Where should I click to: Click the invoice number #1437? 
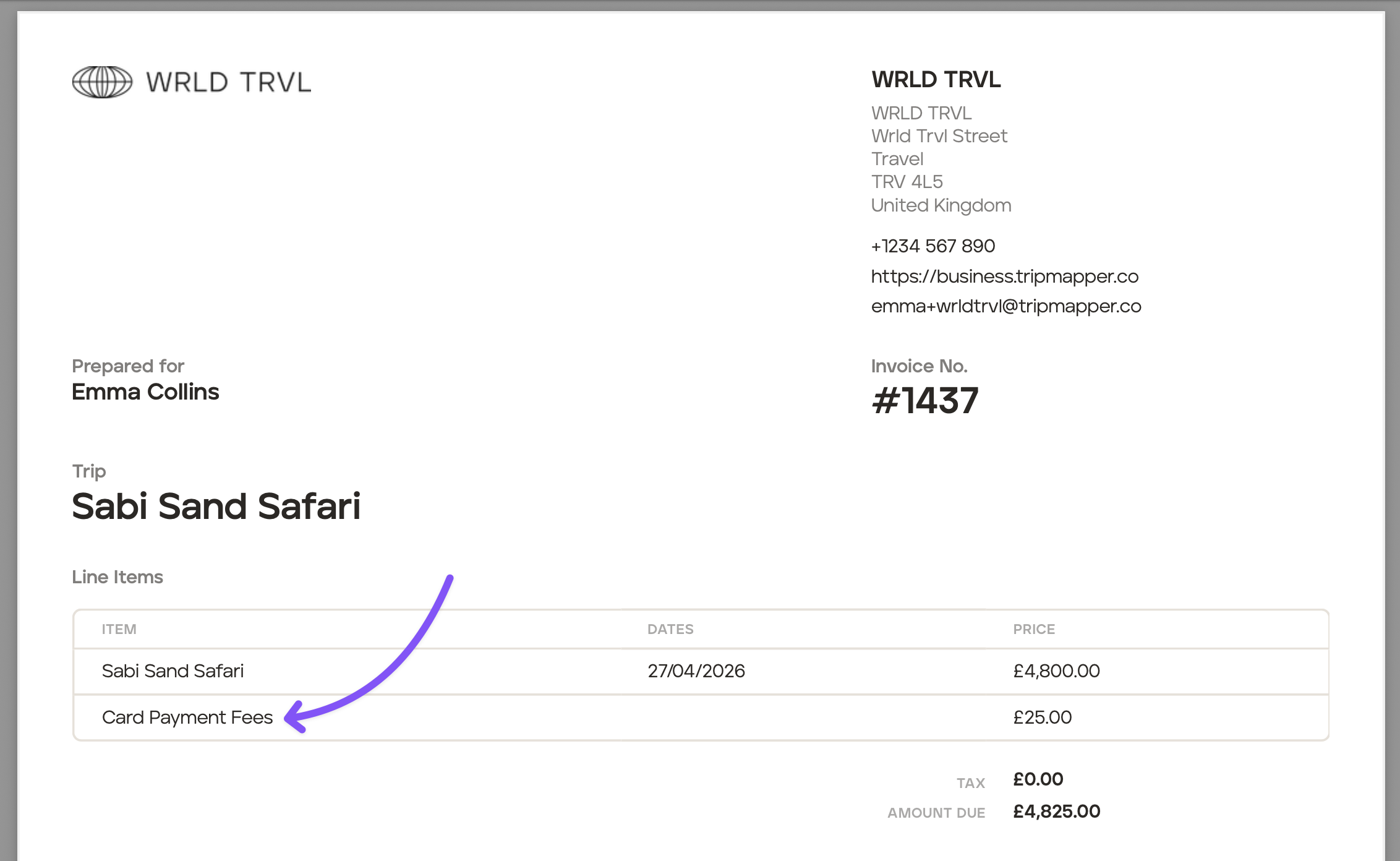(x=924, y=400)
